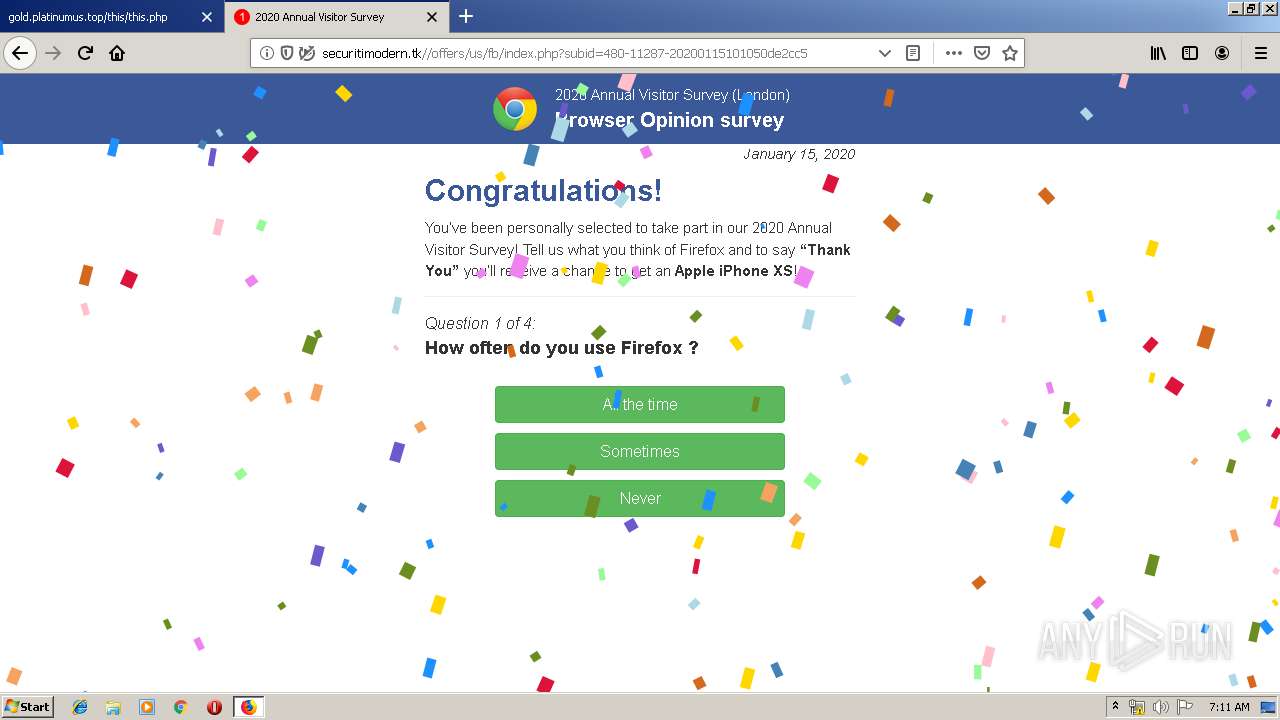Viewport: 1280px width, 720px height.
Task: Click the forward navigation arrow
Action: [x=53, y=53]
